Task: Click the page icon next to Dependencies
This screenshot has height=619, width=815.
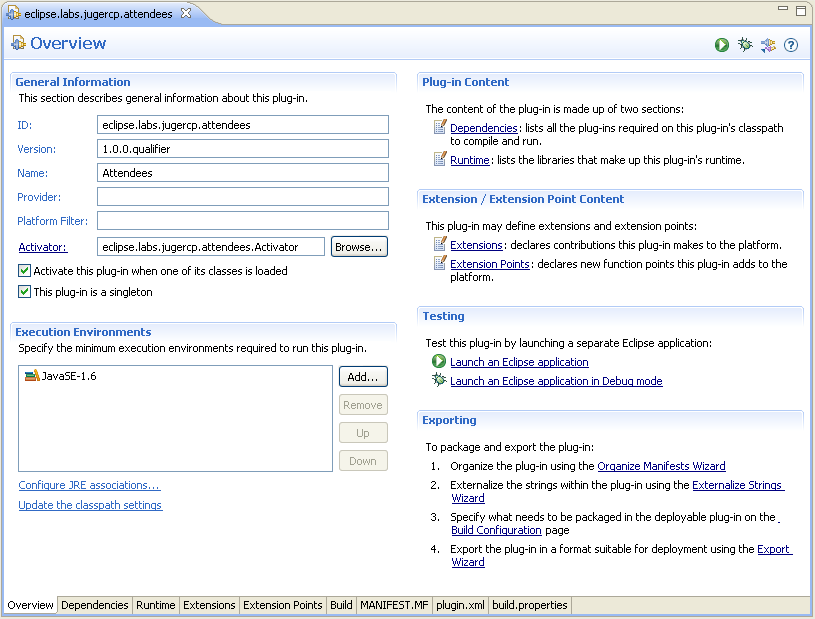Action: [x=440, y=127]
